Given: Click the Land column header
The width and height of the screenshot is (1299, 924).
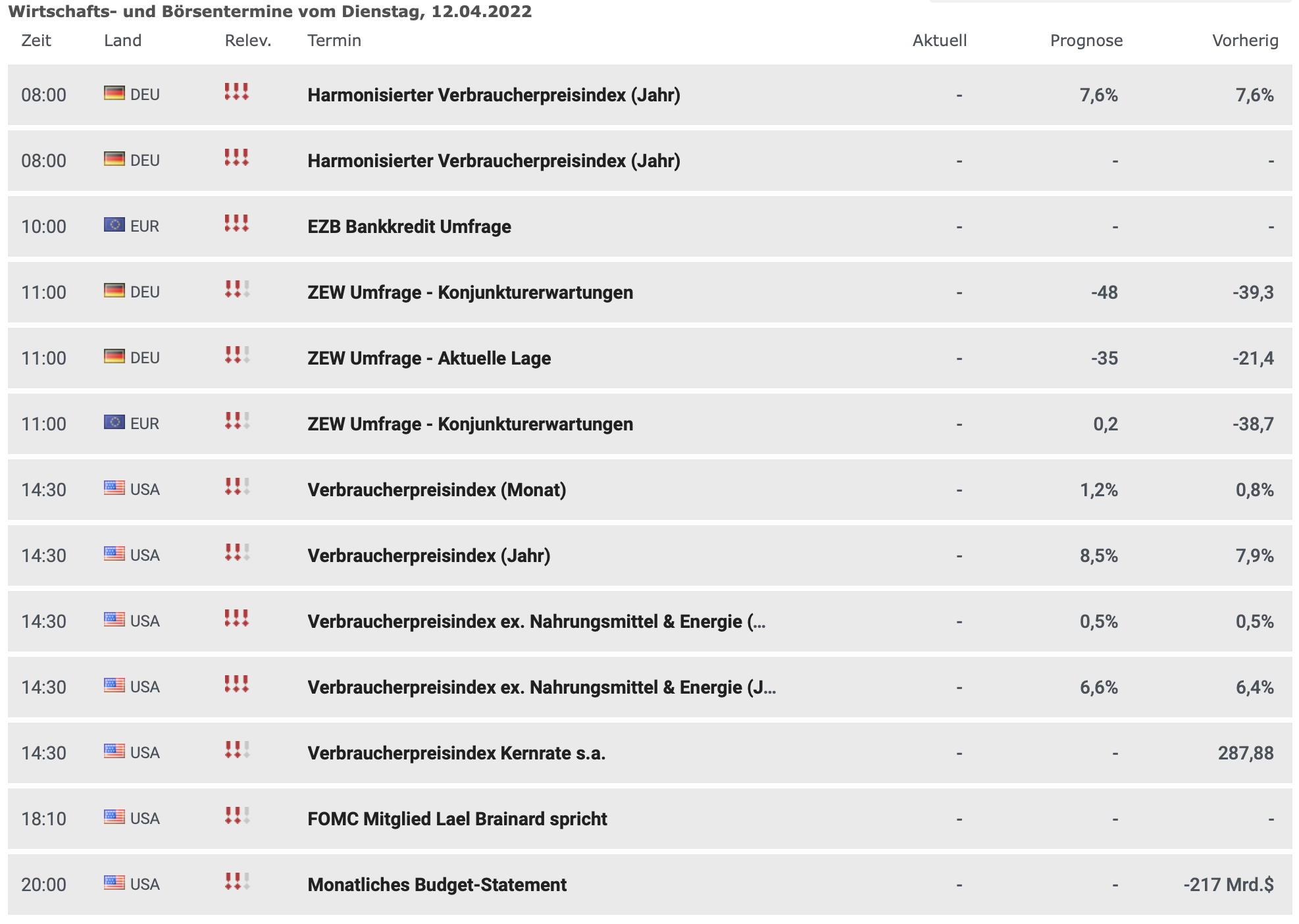Looking at the screenshot, I should (122, 40).
